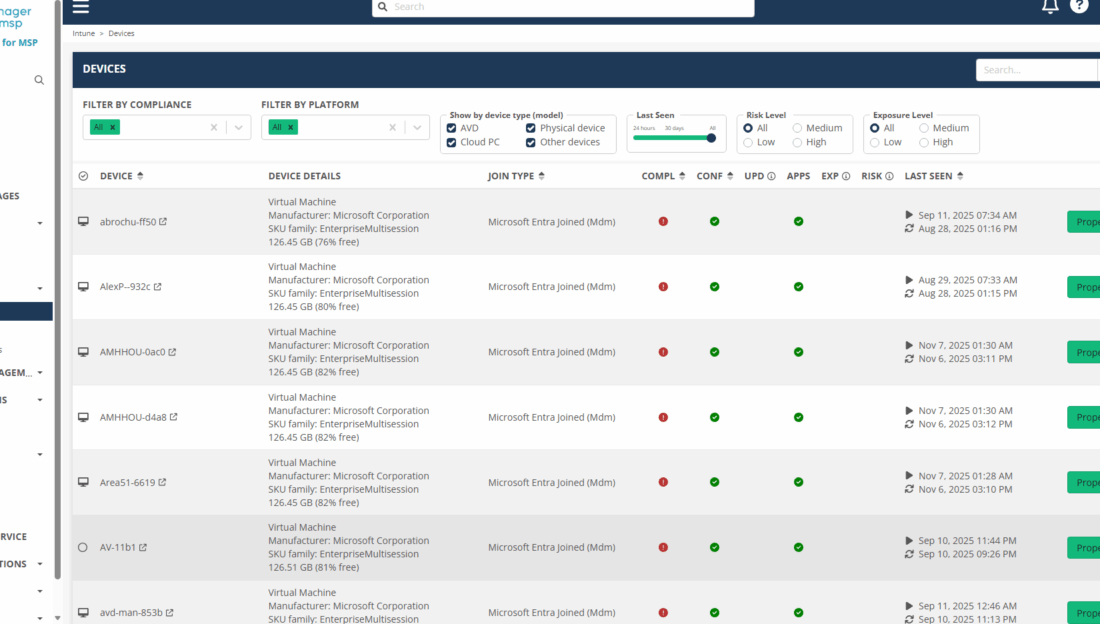Expand the Filter by Compliance dropdown
This screenshot has height=624, width=1100.
click(x=238, y=127)
